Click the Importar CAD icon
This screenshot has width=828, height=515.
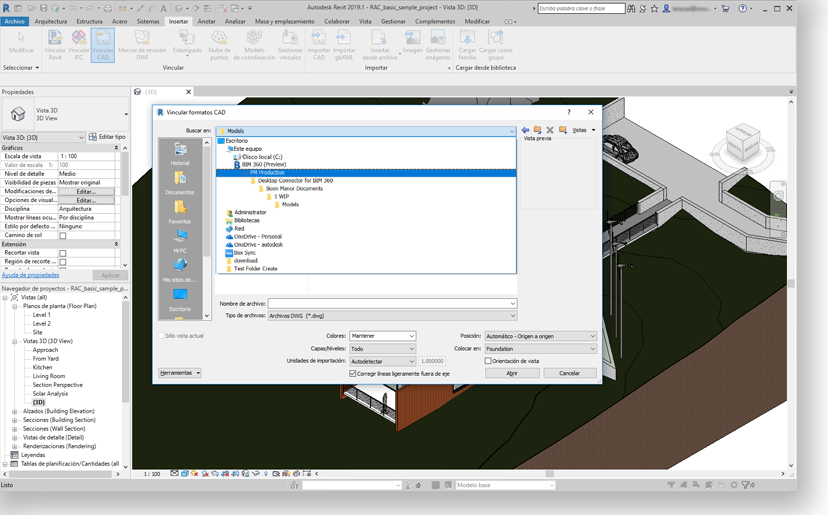tap(319, 44)
